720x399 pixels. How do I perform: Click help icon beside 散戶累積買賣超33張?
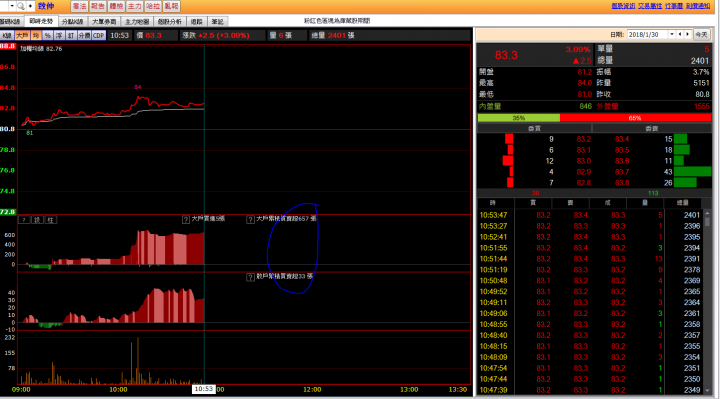(x=250, y=277)
